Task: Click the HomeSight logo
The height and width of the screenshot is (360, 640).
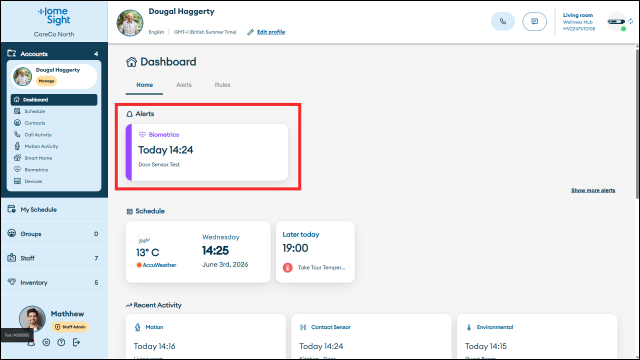Action: point(54,16)
